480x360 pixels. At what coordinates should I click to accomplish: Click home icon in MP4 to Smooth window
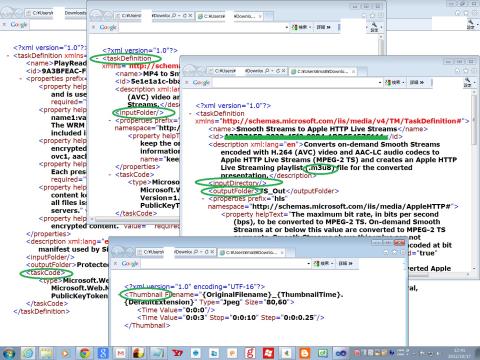click(365, 15)
